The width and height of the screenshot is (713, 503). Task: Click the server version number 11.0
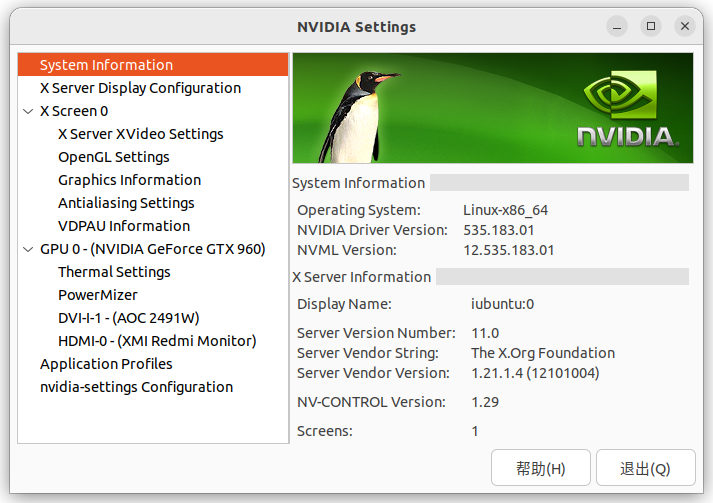[485, 333]
